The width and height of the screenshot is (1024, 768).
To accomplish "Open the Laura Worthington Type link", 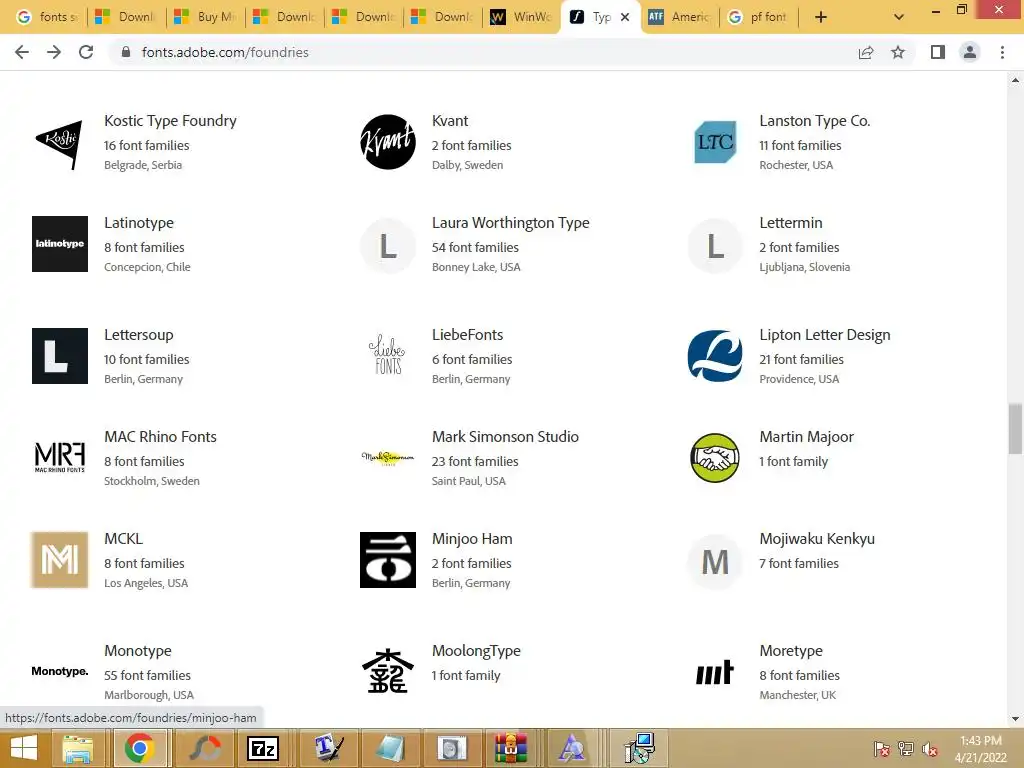I will click(510, 223).
